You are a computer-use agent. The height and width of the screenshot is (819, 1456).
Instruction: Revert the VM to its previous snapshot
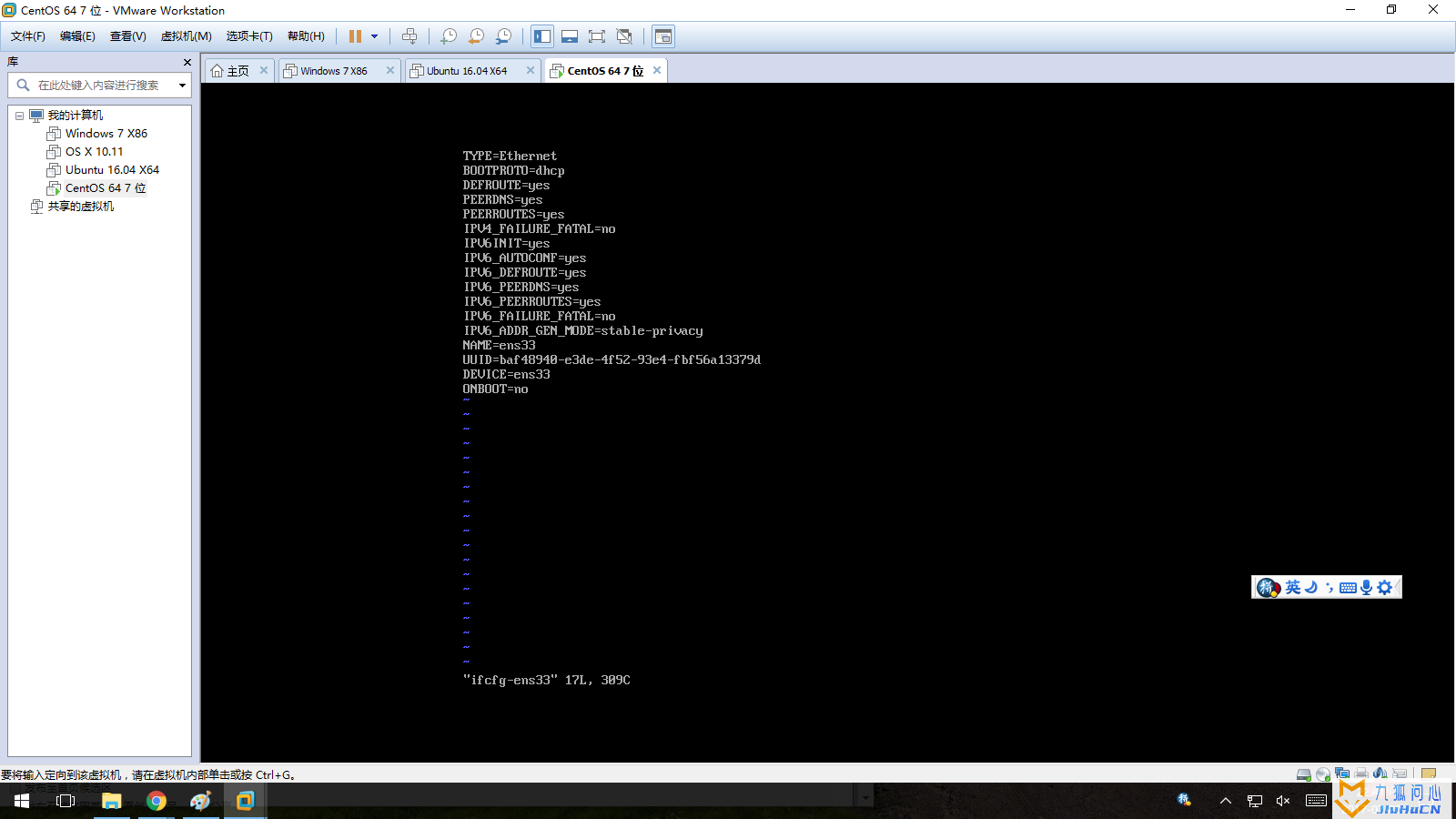coord(476,36)
